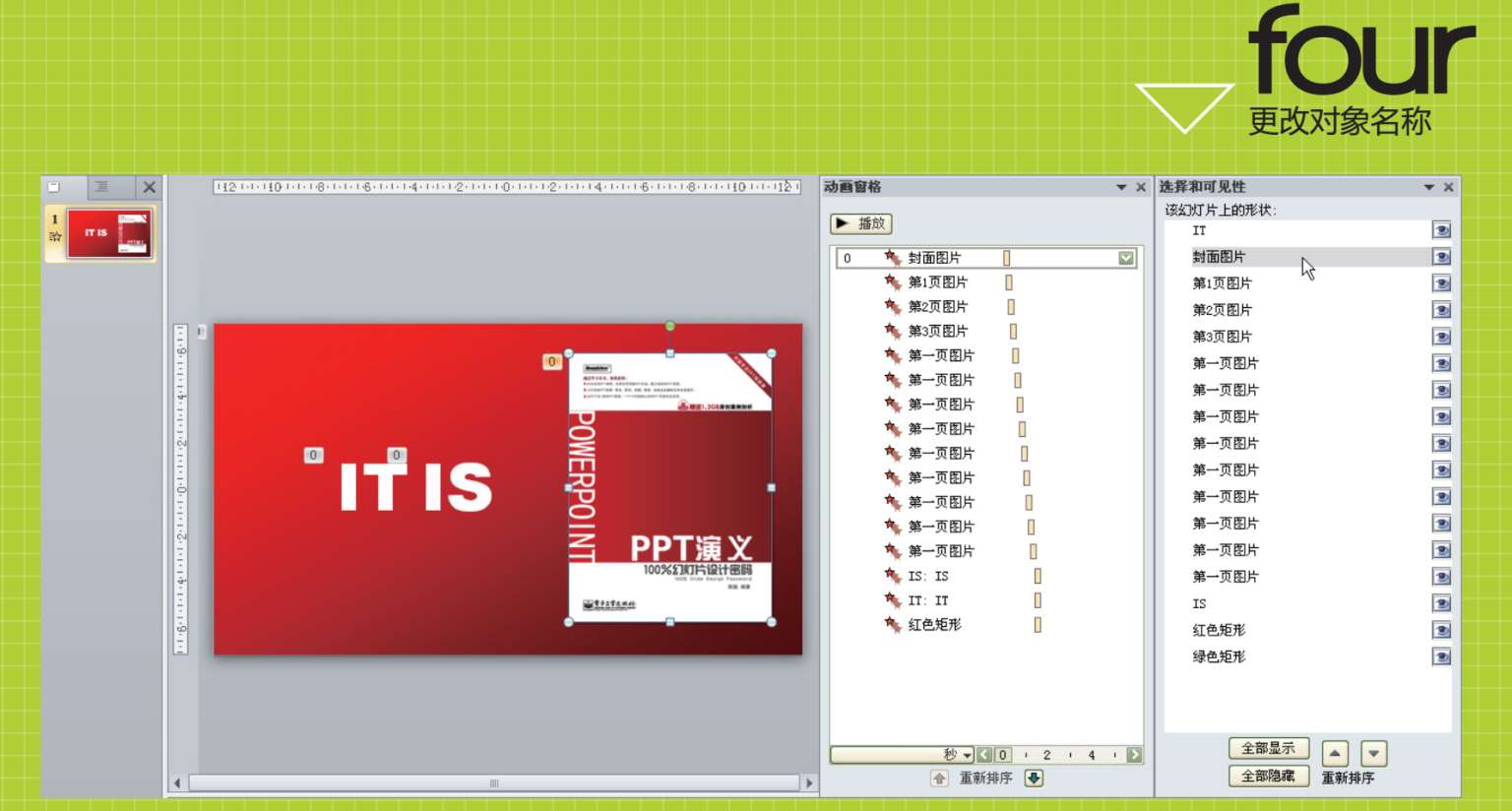Click the 全部显示 button
1512x811 pixels.
[1268, 748]
